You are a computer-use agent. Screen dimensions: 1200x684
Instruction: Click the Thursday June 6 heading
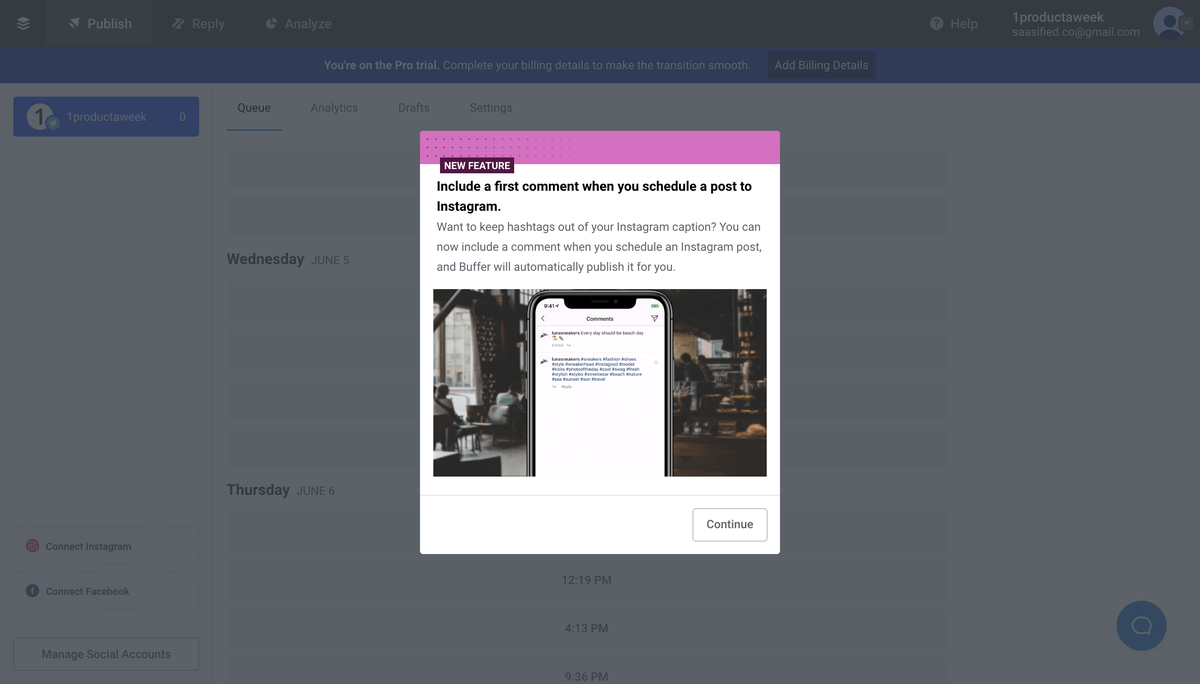[281, 490]
